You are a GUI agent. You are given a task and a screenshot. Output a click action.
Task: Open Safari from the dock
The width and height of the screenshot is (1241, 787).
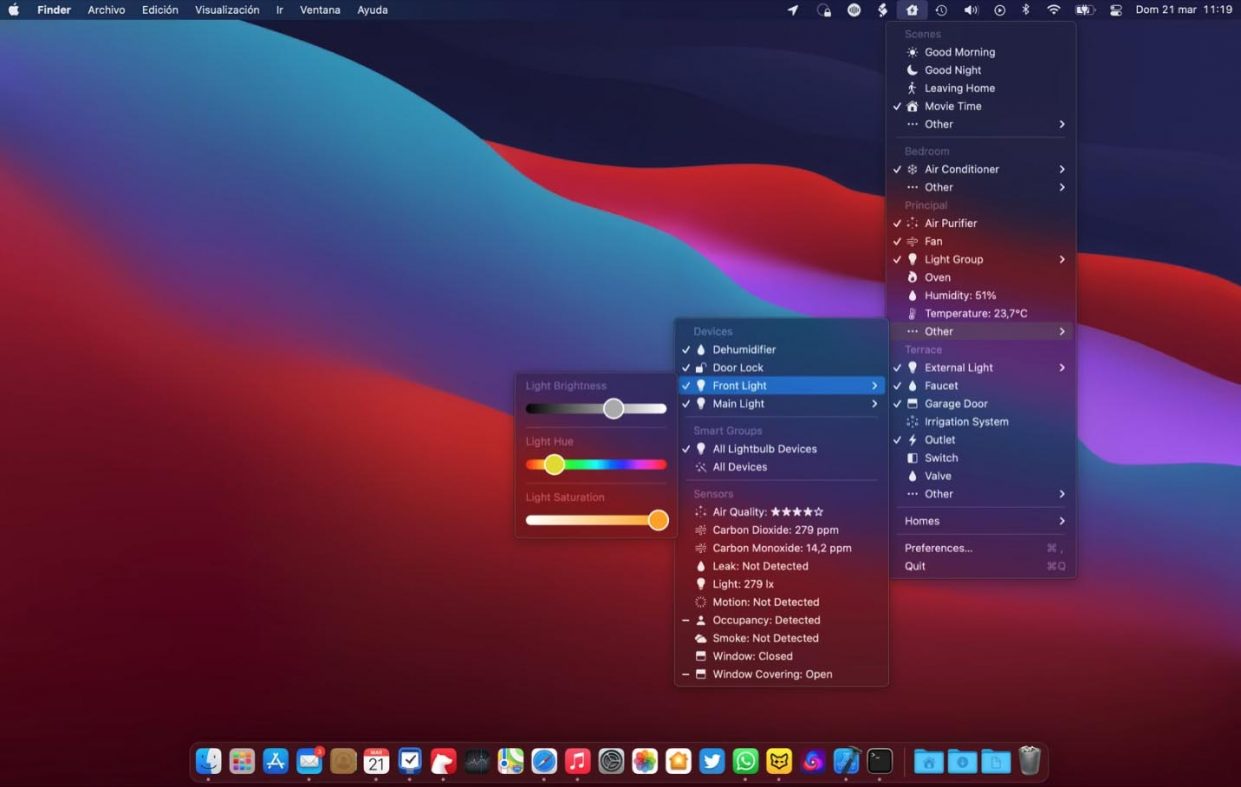pyautogui.click(x=544, y=761)
